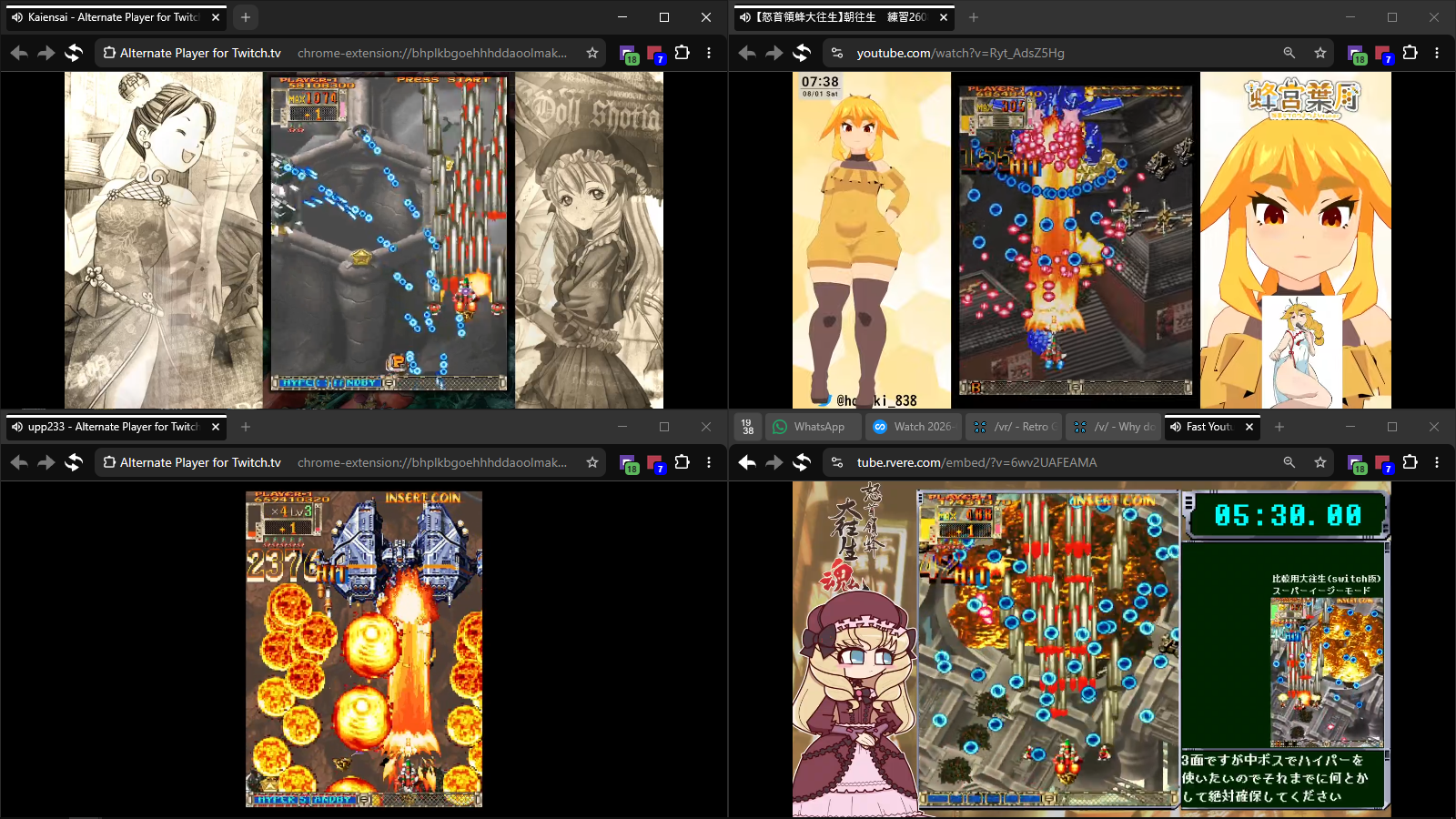The height and width of the screenshot is (819, 1456).
Task: Click the YouTube gameplay video
Action: pyautogui.click(x=1092, y=240)
